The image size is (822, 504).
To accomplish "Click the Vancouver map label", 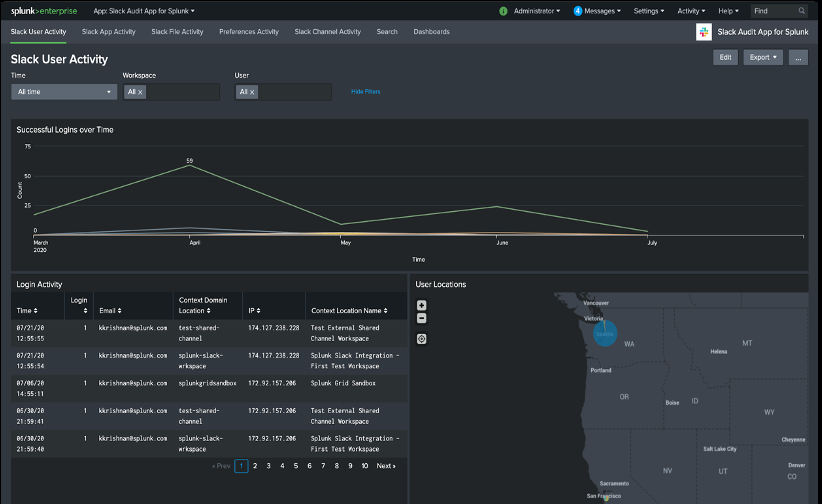I will tap(596, 303).
